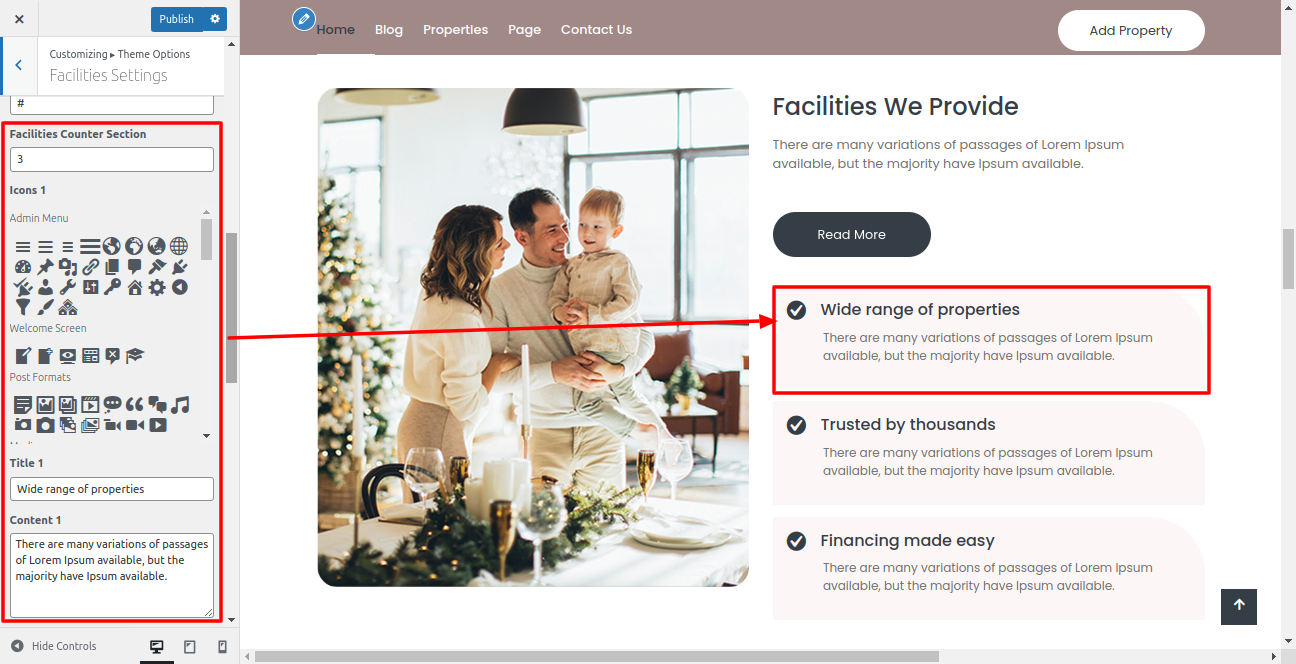This screenshot has width=1296, height=664.
Task: Click the Add Property button
Action: [1131, 30]
